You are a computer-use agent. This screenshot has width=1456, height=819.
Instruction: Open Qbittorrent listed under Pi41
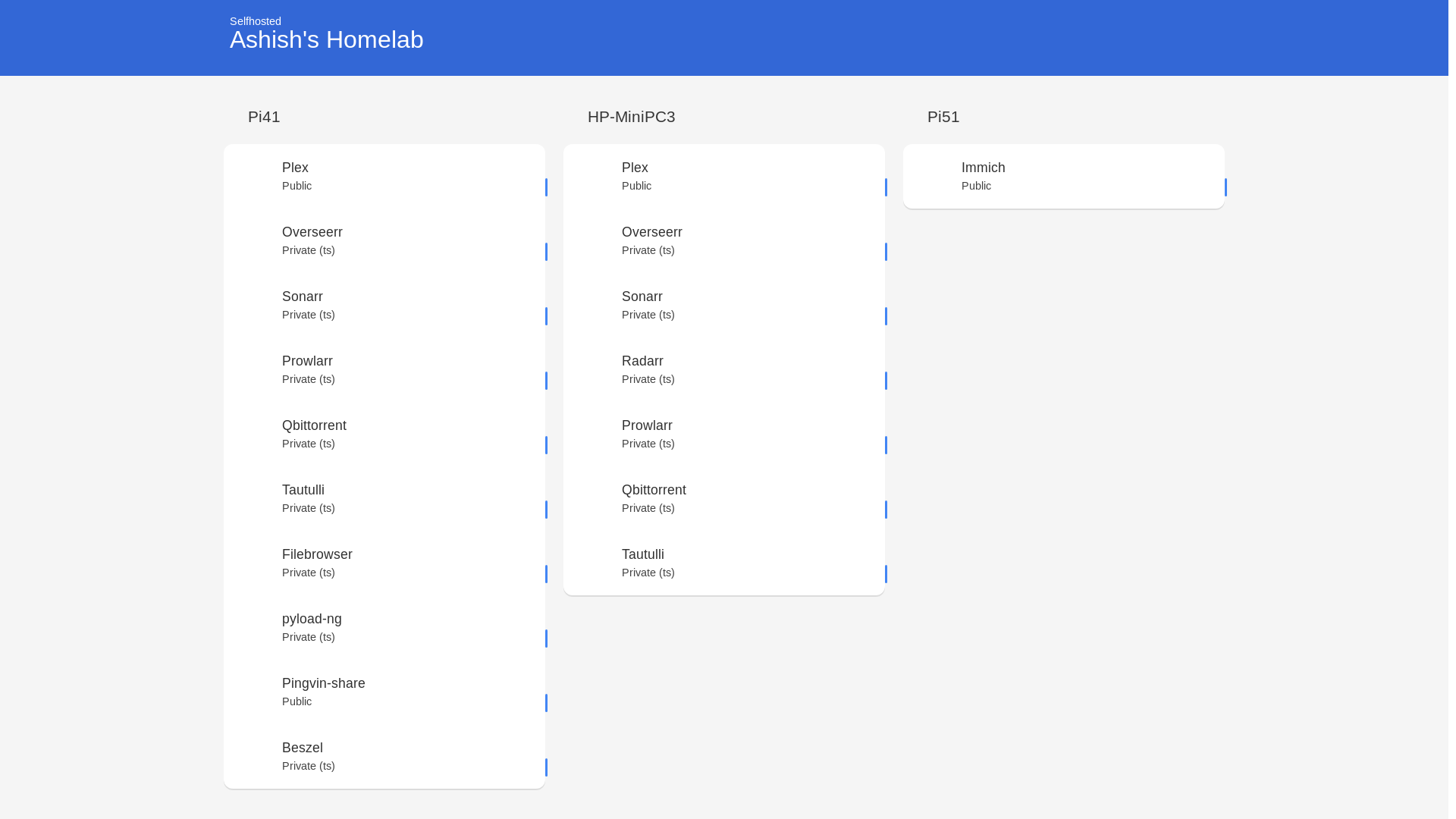(x=384, y=434)
